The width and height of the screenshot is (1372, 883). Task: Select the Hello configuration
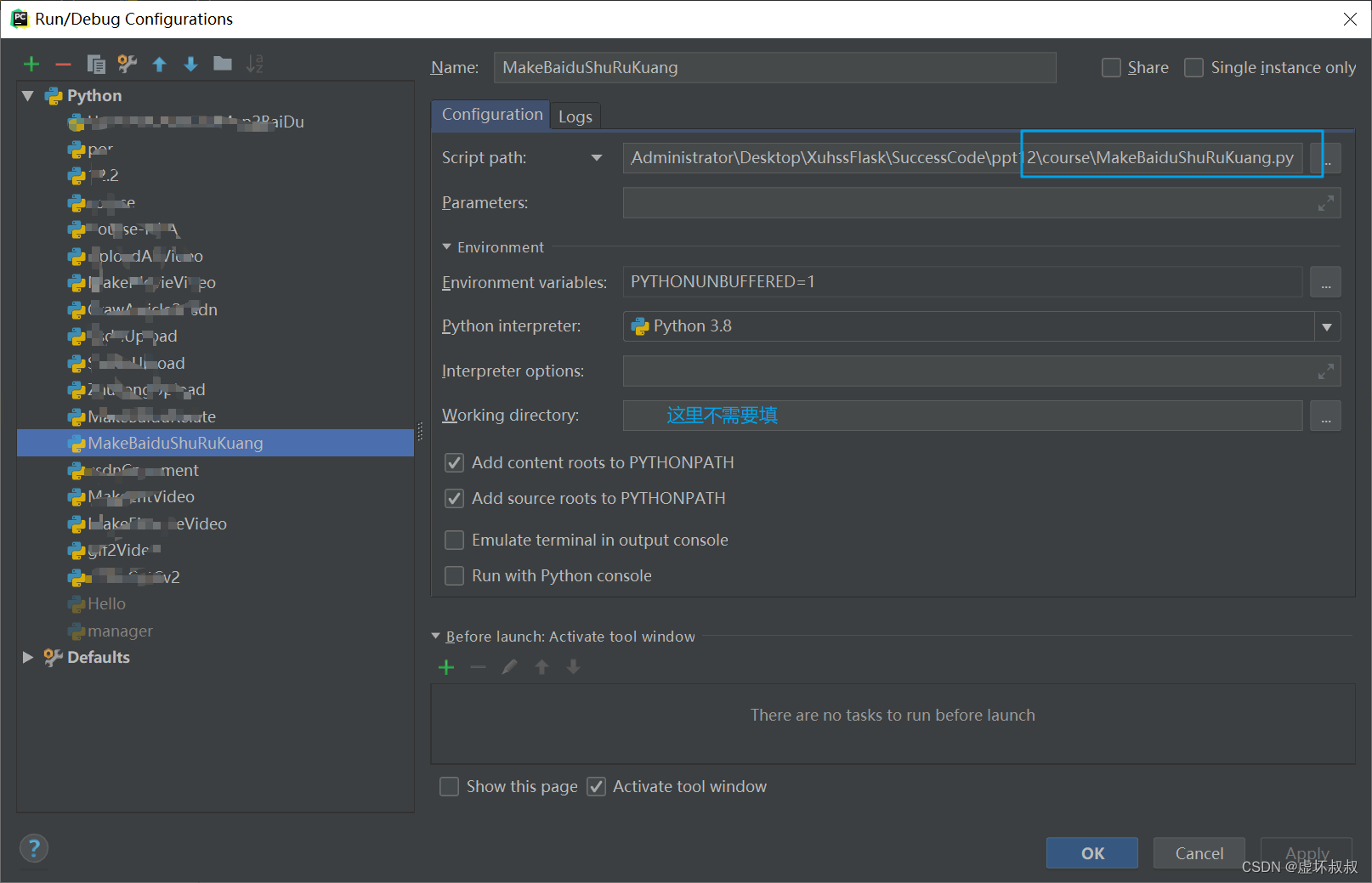click(106, 603)
